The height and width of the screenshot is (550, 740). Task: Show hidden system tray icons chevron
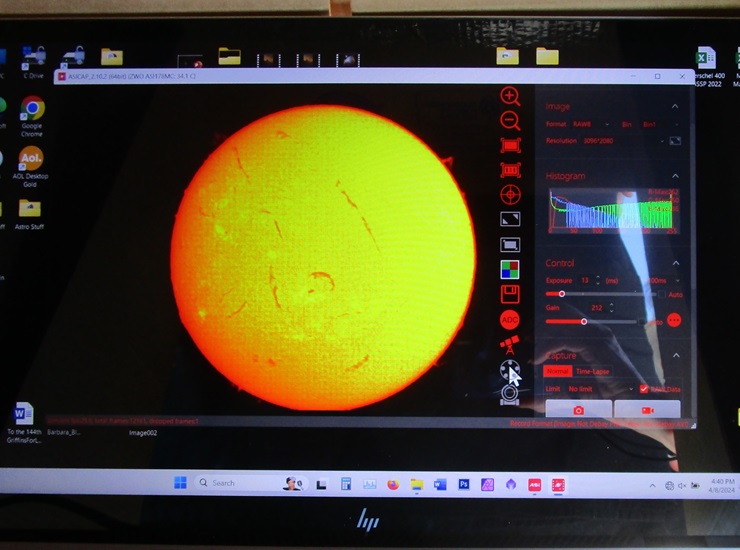point(653,485)
